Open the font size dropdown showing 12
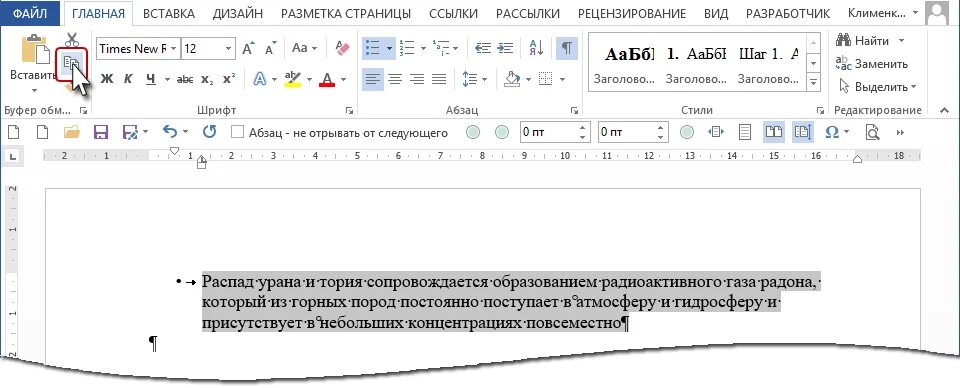960x388 pixels. [229, 48]
